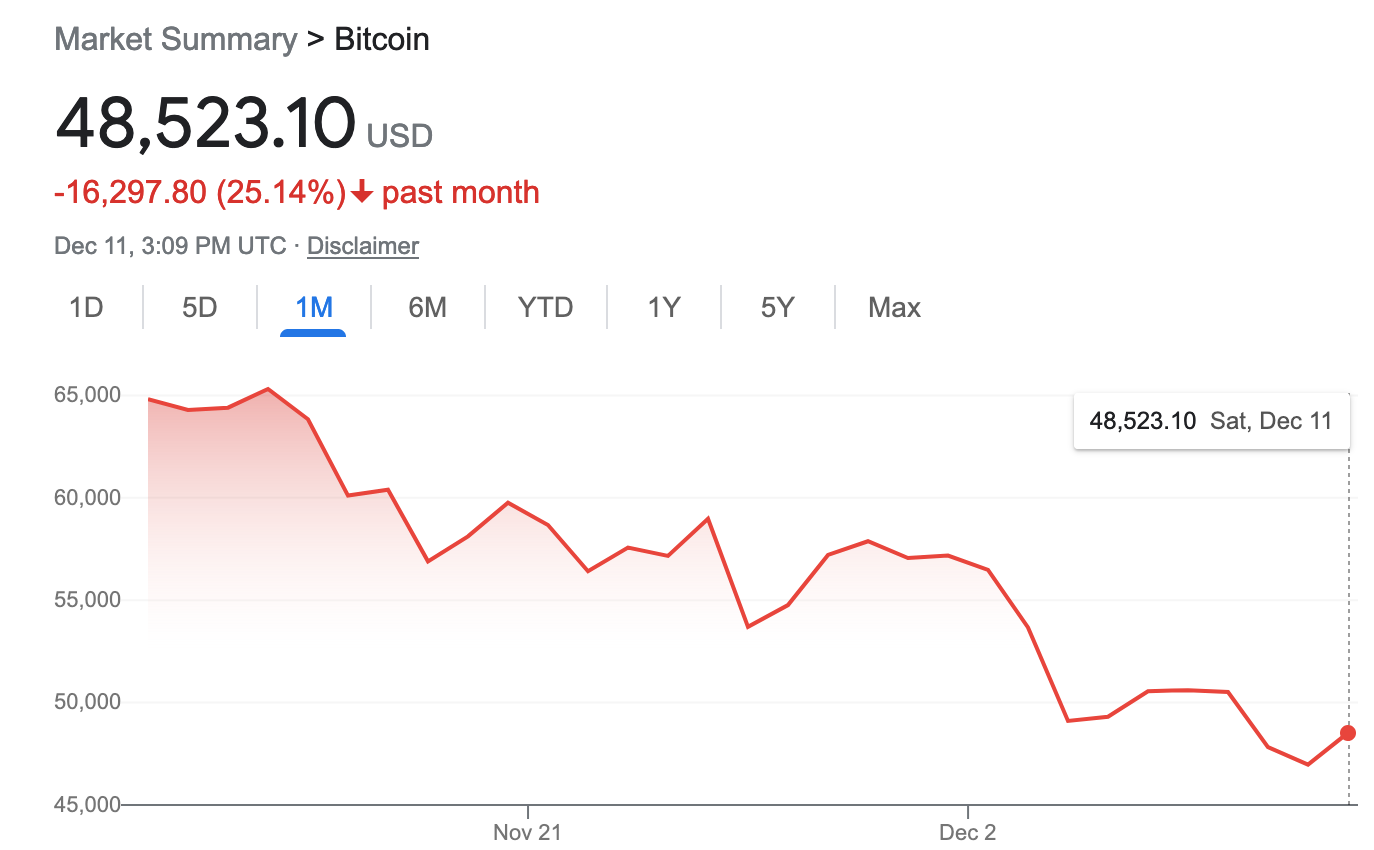Click the 50,000 y-axis label

pos(86,702)
